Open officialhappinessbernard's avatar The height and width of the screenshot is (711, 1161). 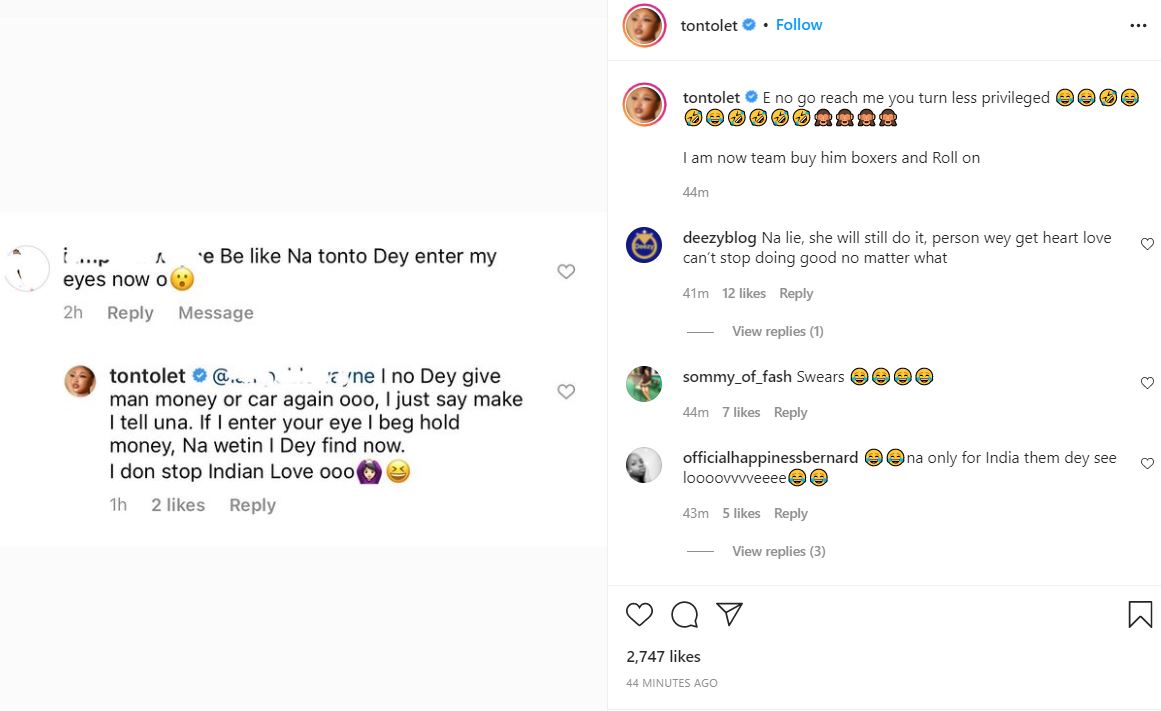644,465
